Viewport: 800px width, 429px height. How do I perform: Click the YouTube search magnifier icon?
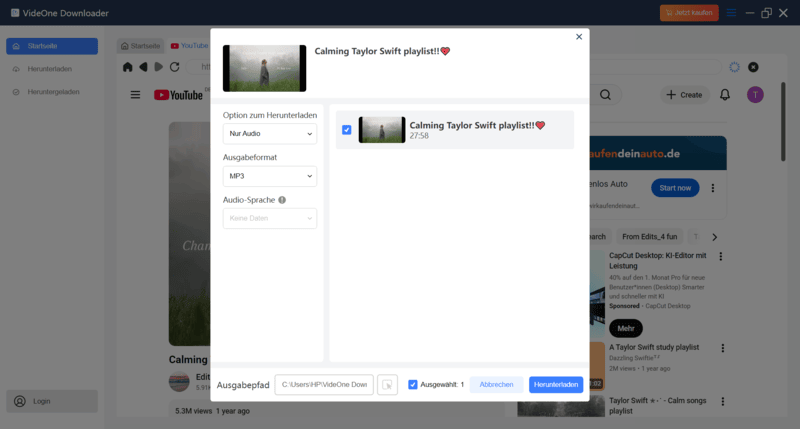click(605, 95)
